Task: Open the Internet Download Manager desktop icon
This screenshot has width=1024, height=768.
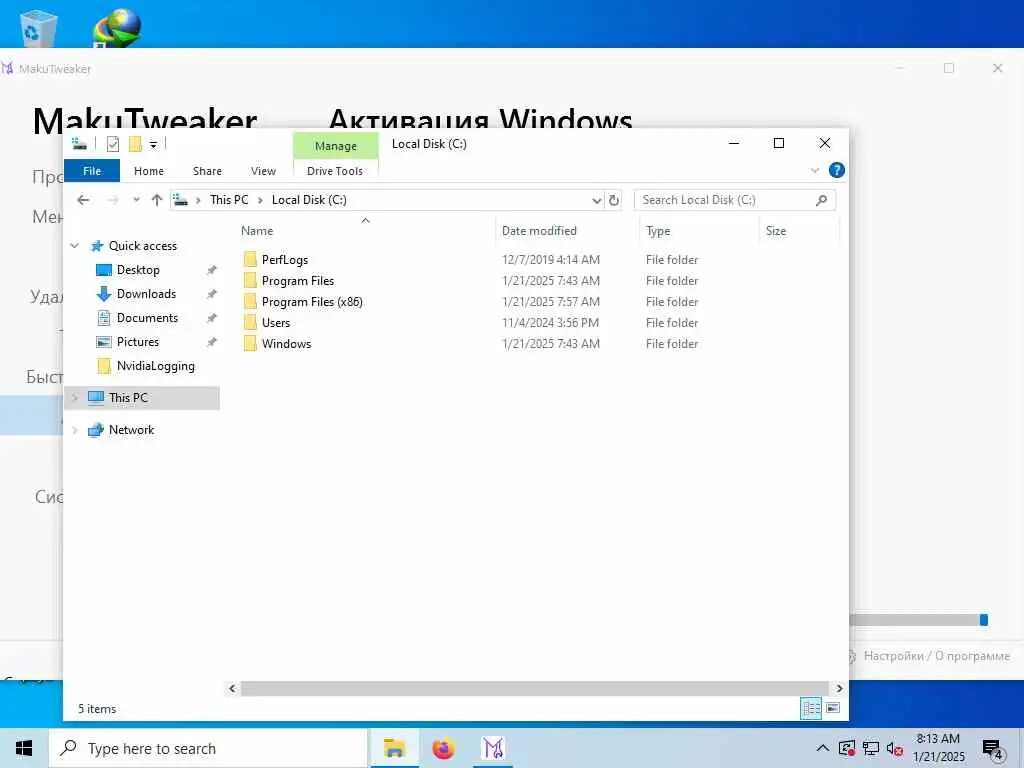Action: 118,28
